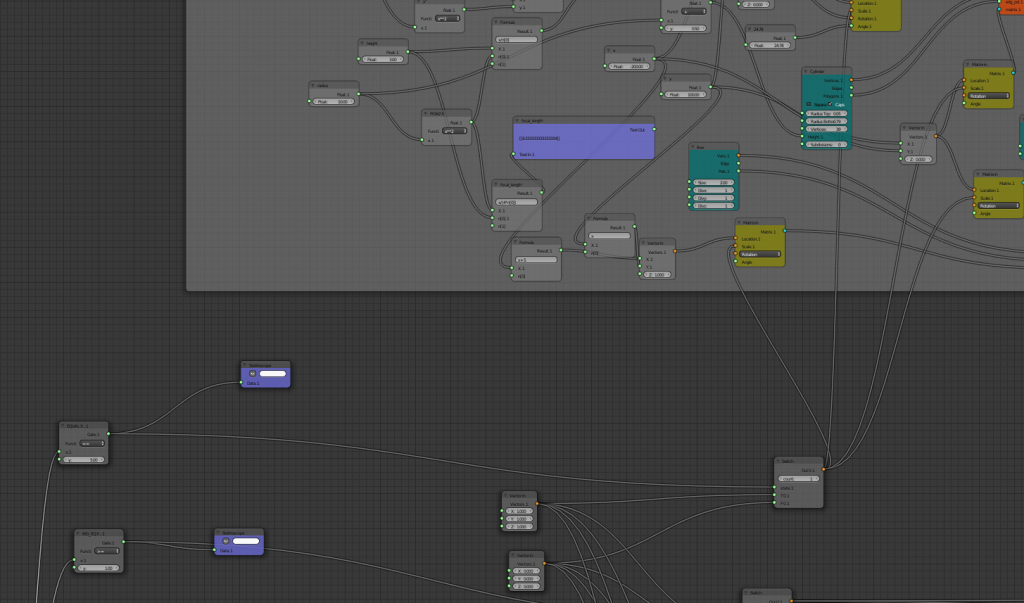Click the y 0.50 value field

coord(685,28)
